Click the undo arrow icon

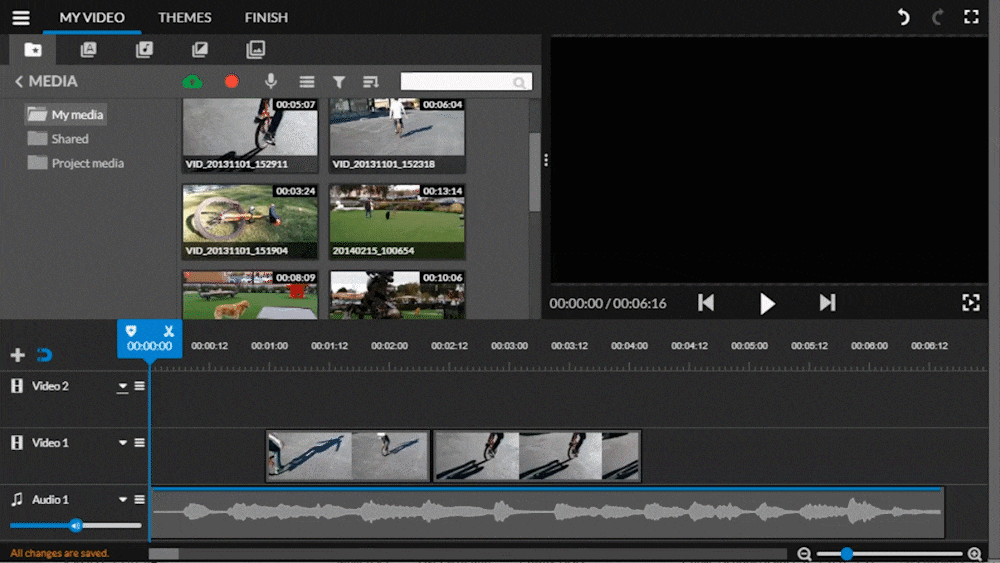click(904, 17)
